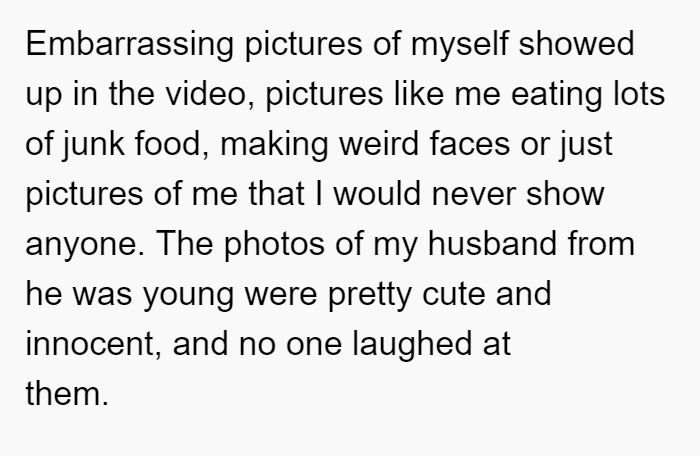Select the word "innocent," in the paragraph
Viewport: 700px width, 456px height.
click(x=93, y=343)
